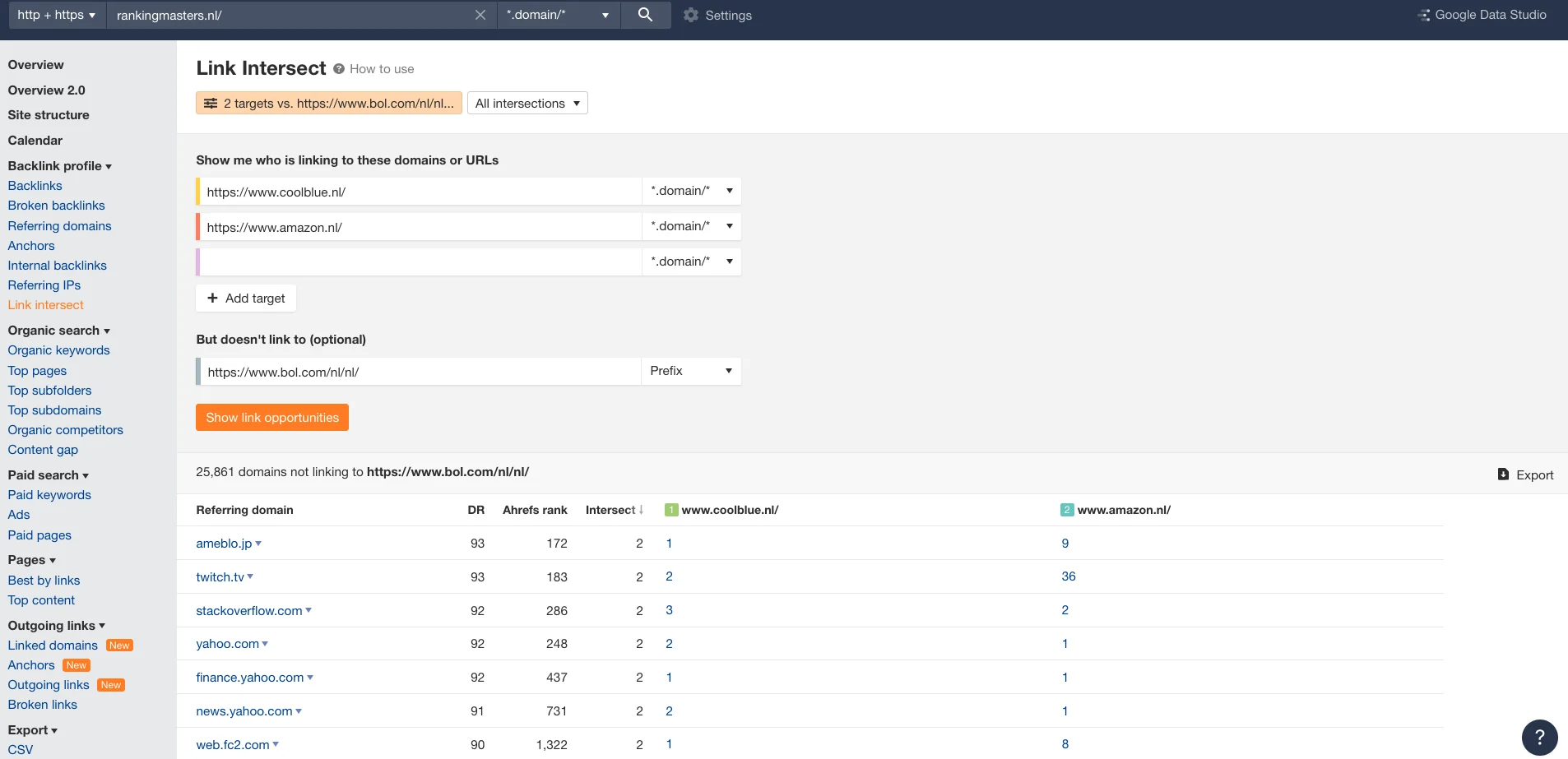The width and height of the screenshot is (1568, 759).
Task: Open Referring IPs report
Action: point(44,285)
